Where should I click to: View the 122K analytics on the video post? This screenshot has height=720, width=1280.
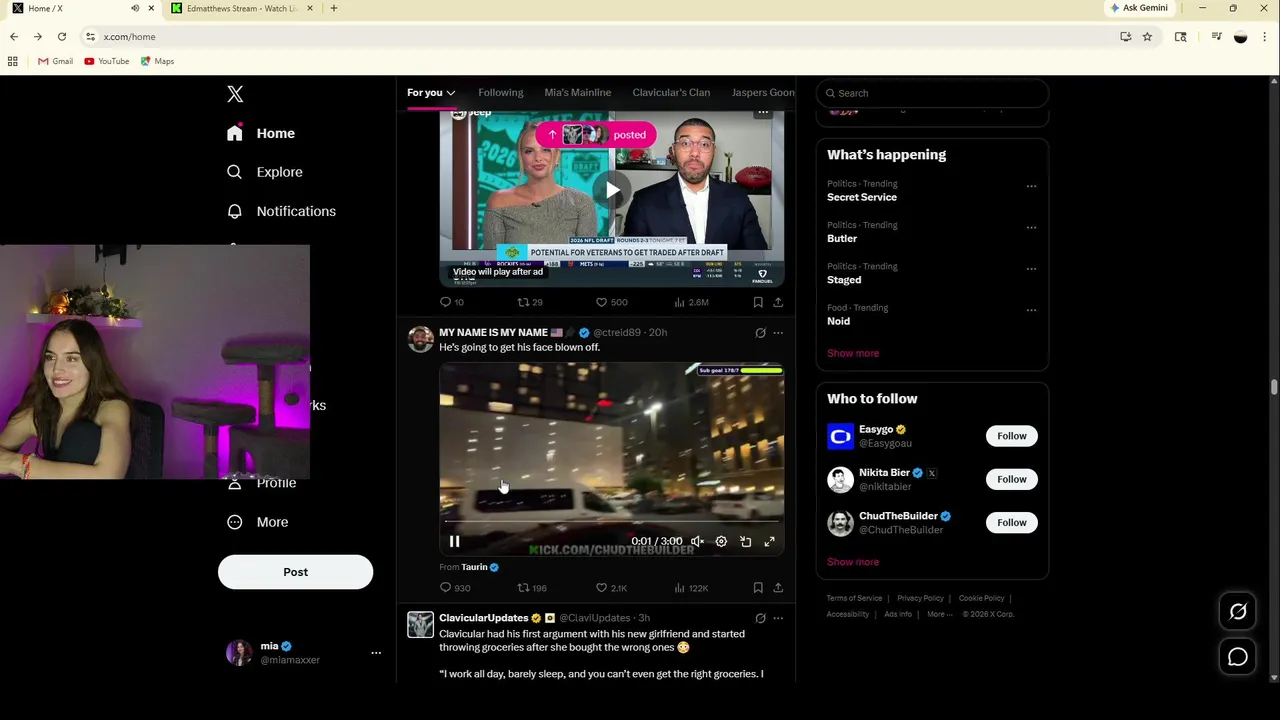[x=691, y=588]
